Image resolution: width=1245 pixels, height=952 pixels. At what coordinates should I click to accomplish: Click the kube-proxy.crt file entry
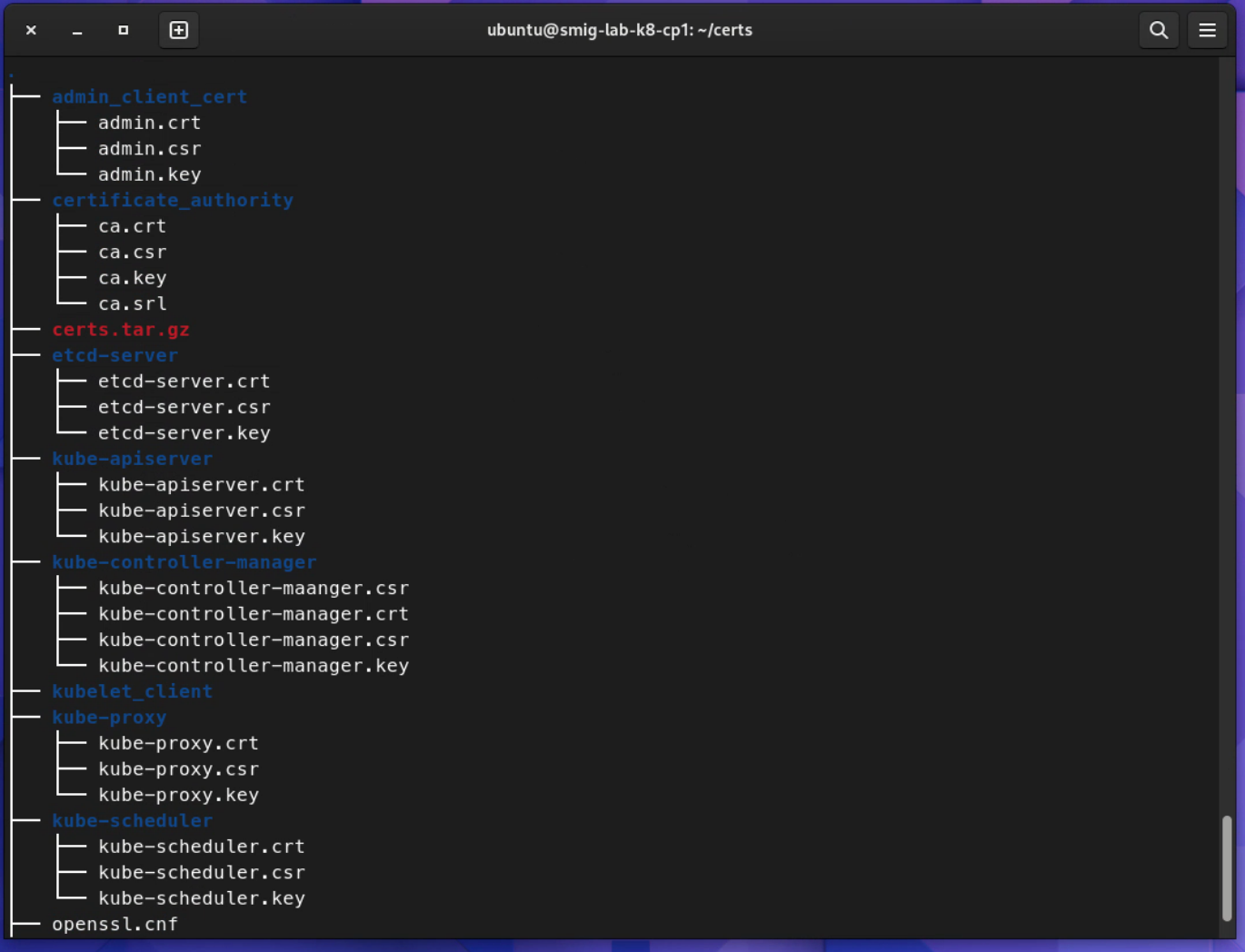[178, 742]
